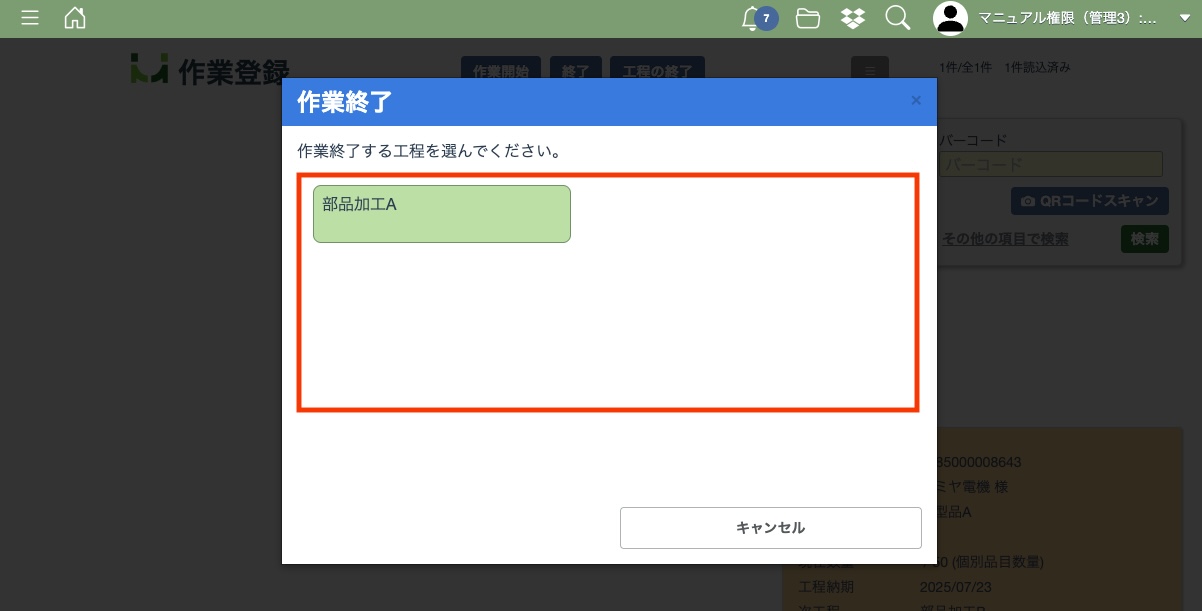Start the QRコードスキャン camera button
The width and height of the screenshot is (1202, 611).
point(1089,201)
